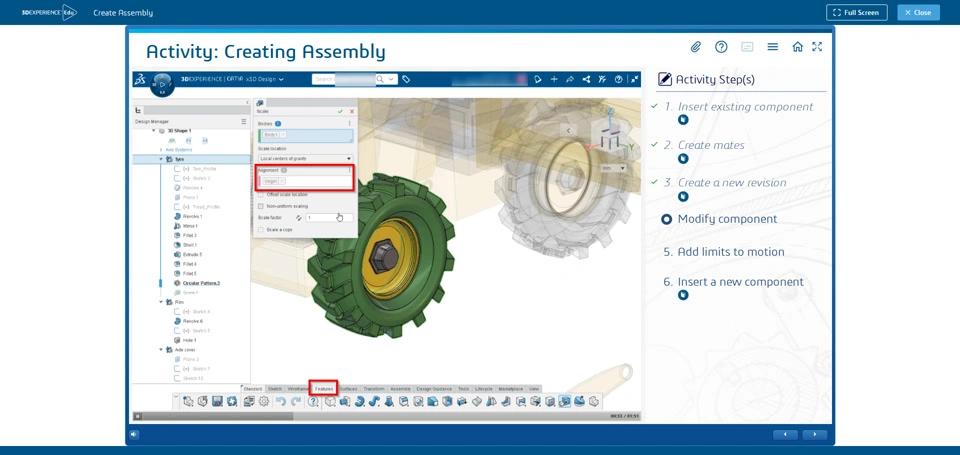Toggle checkbox beside Sketch 4 under Rim
The image size is (960, 455).
pos(177,312)
